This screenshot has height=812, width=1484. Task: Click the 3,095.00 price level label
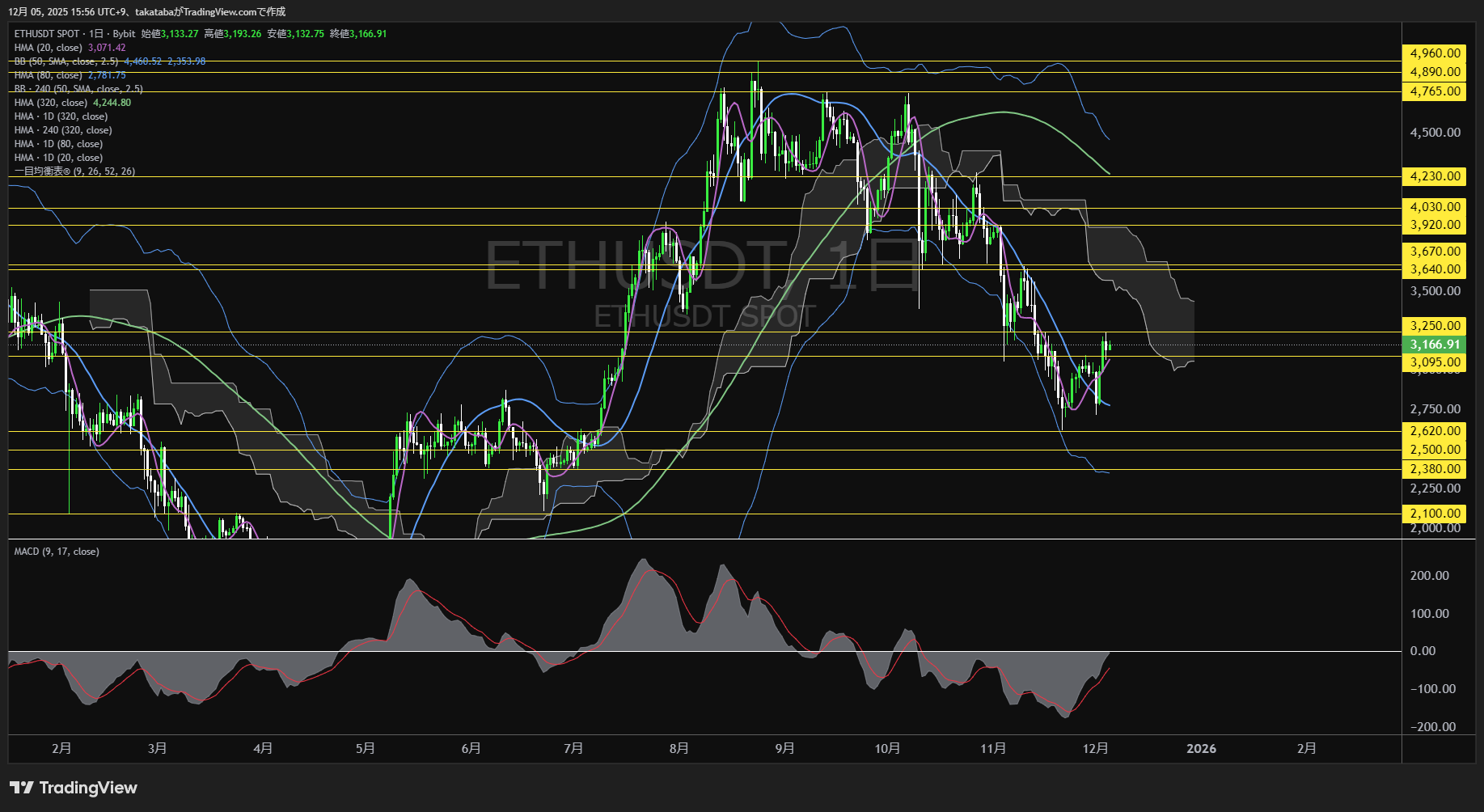1435,362
